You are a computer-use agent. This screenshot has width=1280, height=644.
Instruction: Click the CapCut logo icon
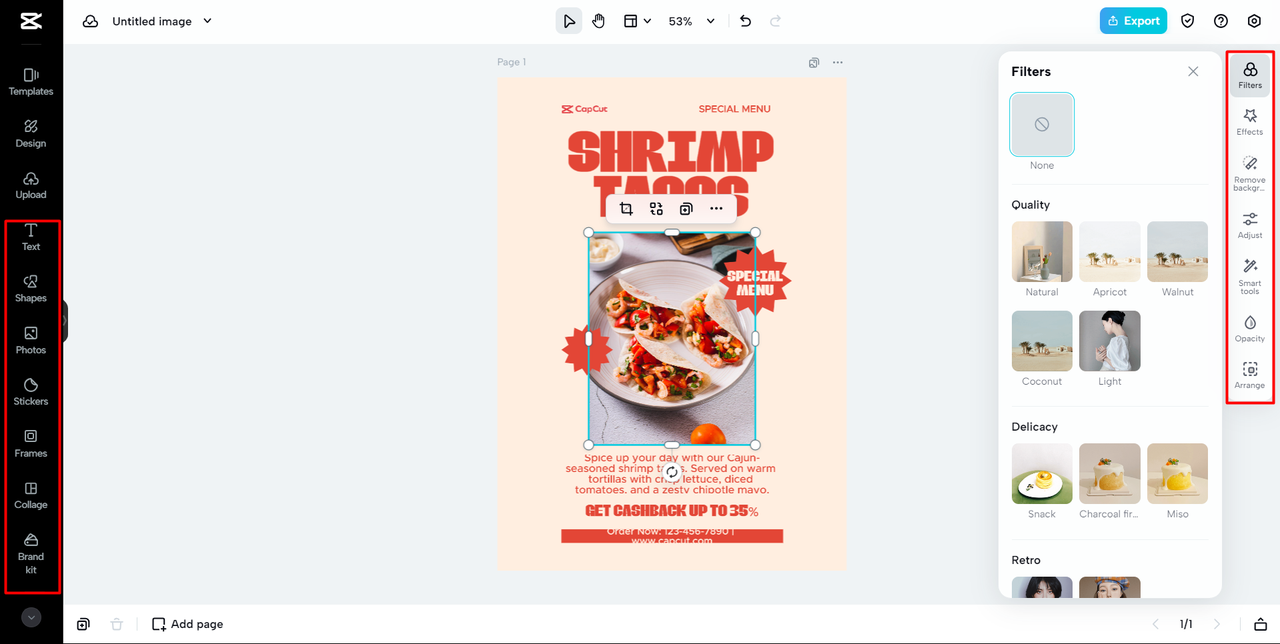click(x=31, y=21)
